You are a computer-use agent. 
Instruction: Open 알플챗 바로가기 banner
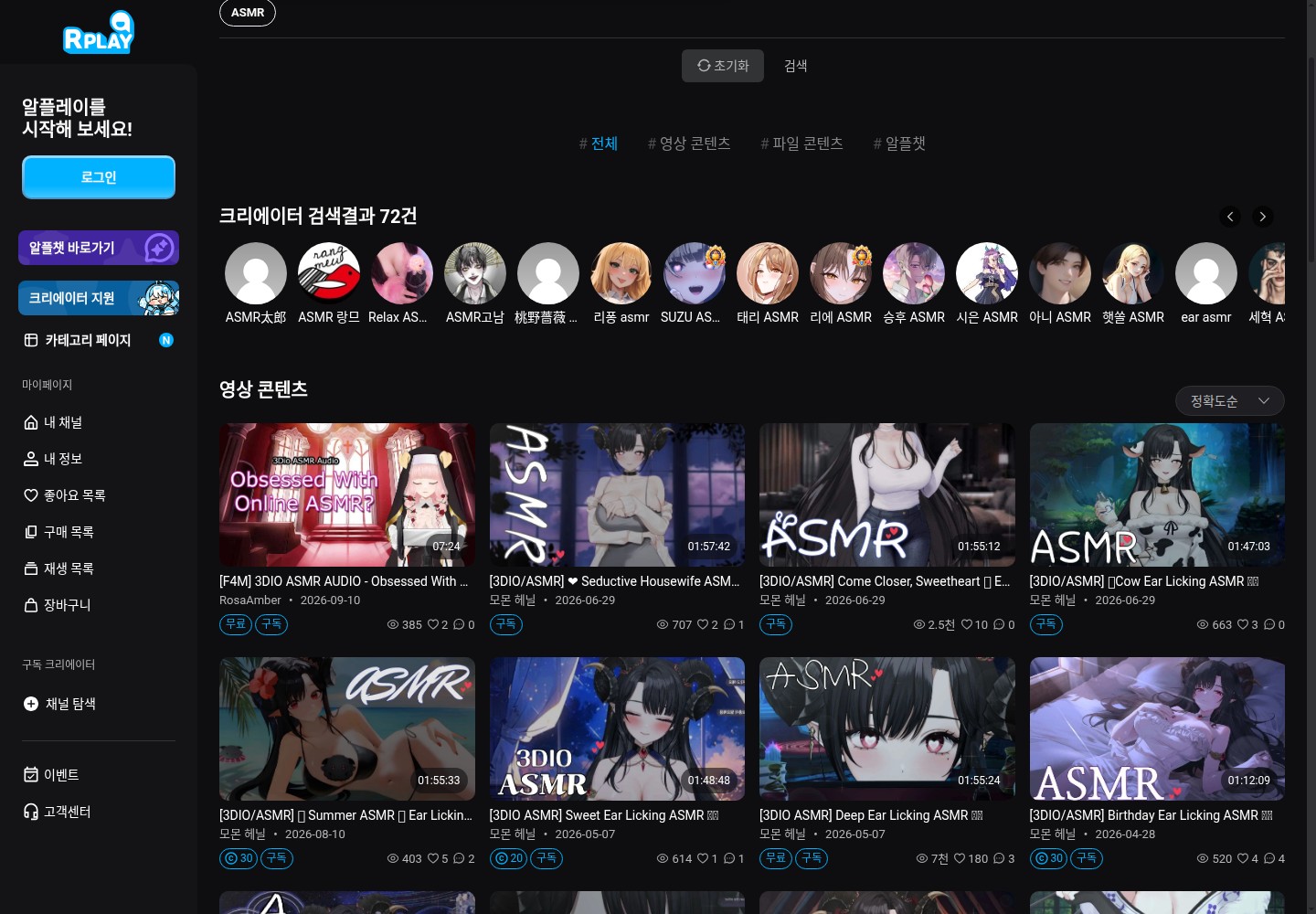click(99, 248)
